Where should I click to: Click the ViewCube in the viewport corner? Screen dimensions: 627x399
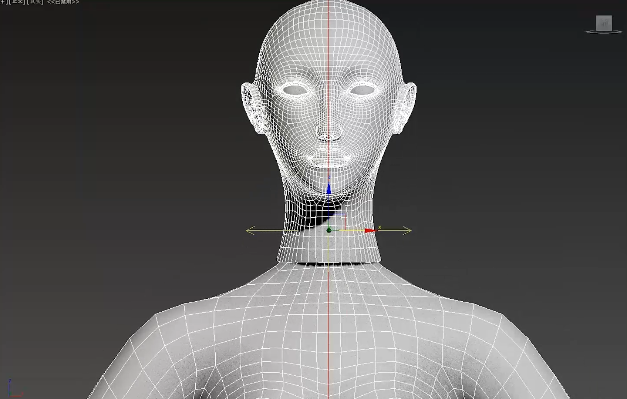(x=604, y=24)
